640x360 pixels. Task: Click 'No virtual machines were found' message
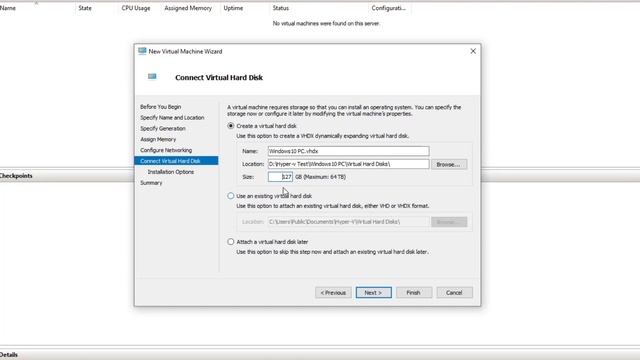coord(326,24)
